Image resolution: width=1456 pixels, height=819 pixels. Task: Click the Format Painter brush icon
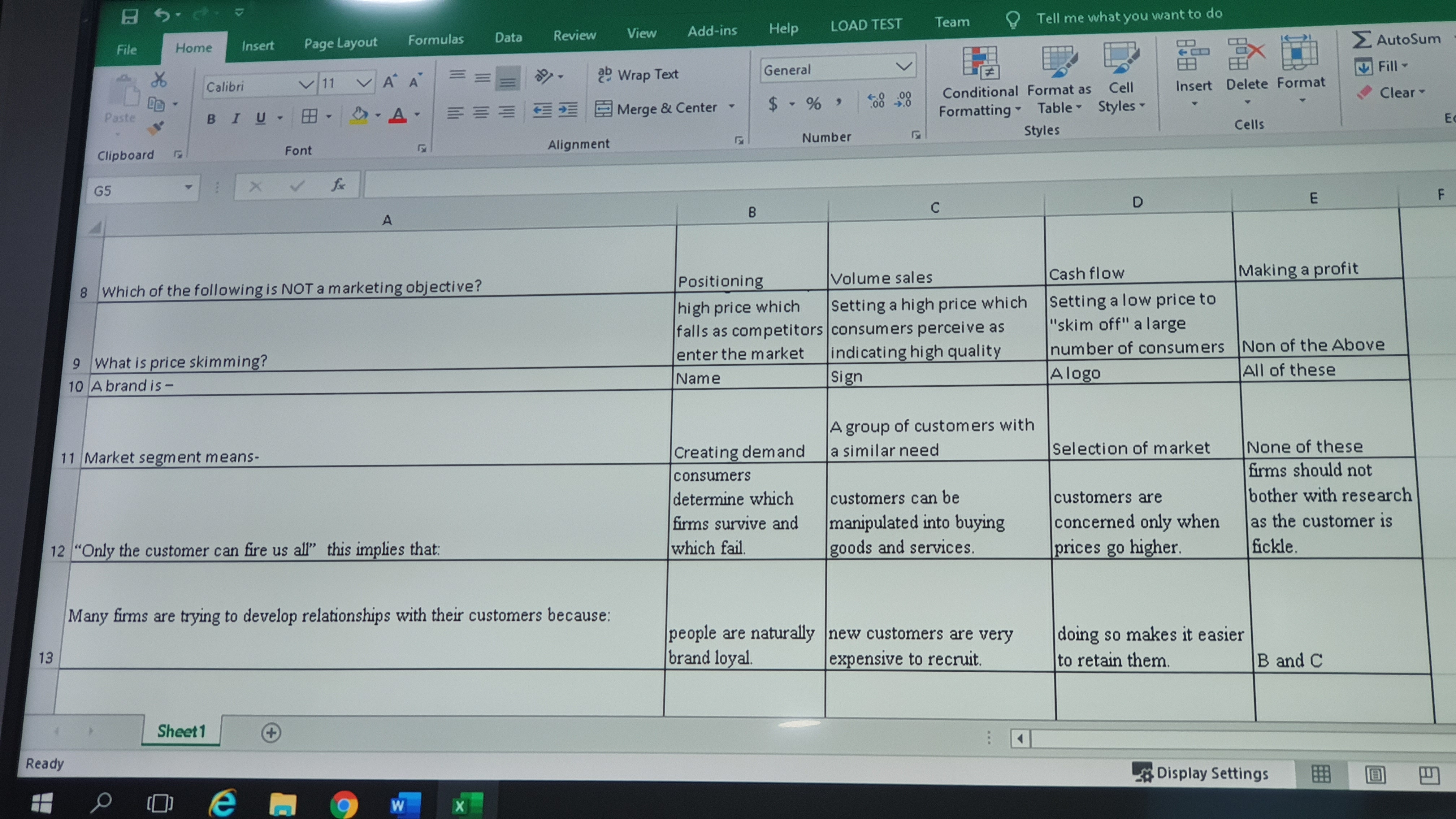click(155, 128)
